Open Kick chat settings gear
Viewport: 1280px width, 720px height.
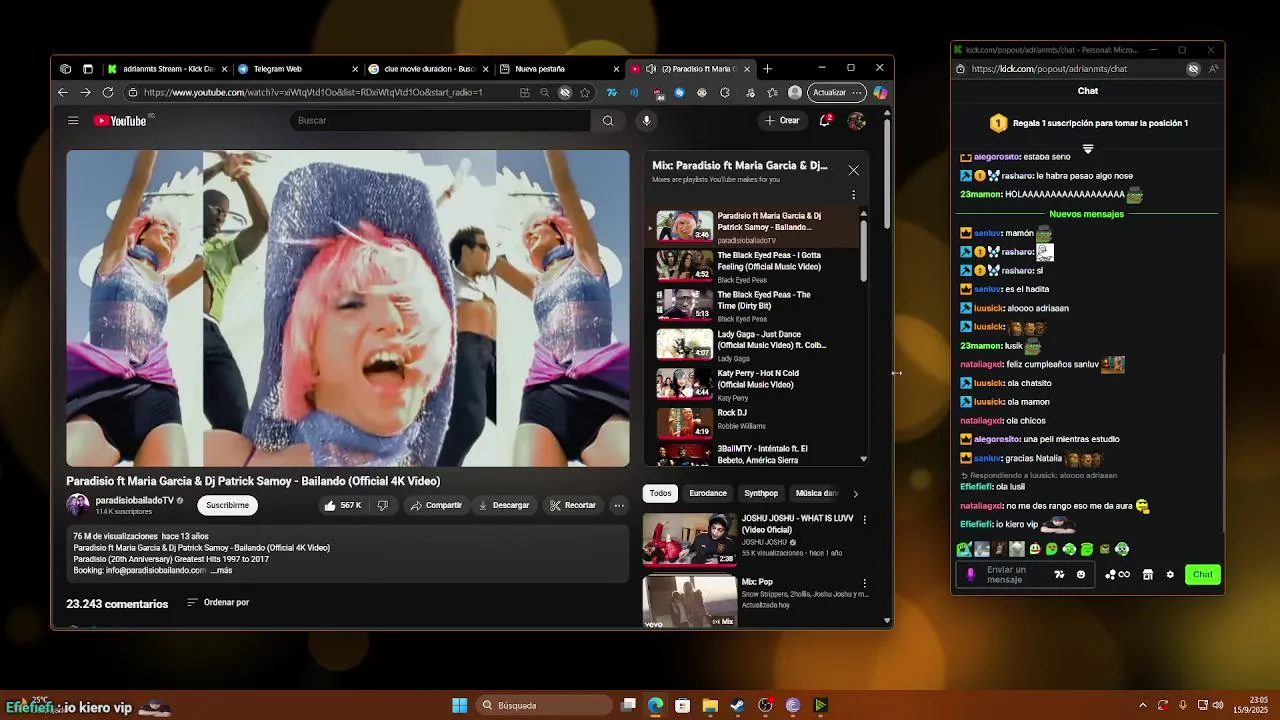pyautogui.click(x=1170, y=575)
